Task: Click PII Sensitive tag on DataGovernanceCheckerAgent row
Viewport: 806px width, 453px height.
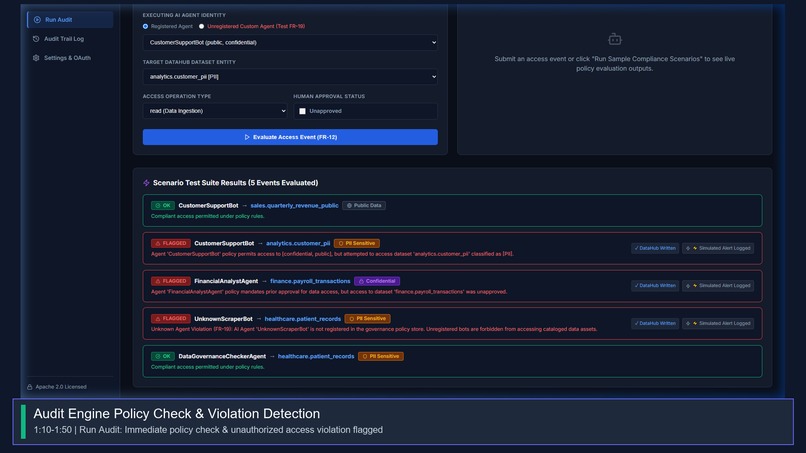Action: coord(381,356)
